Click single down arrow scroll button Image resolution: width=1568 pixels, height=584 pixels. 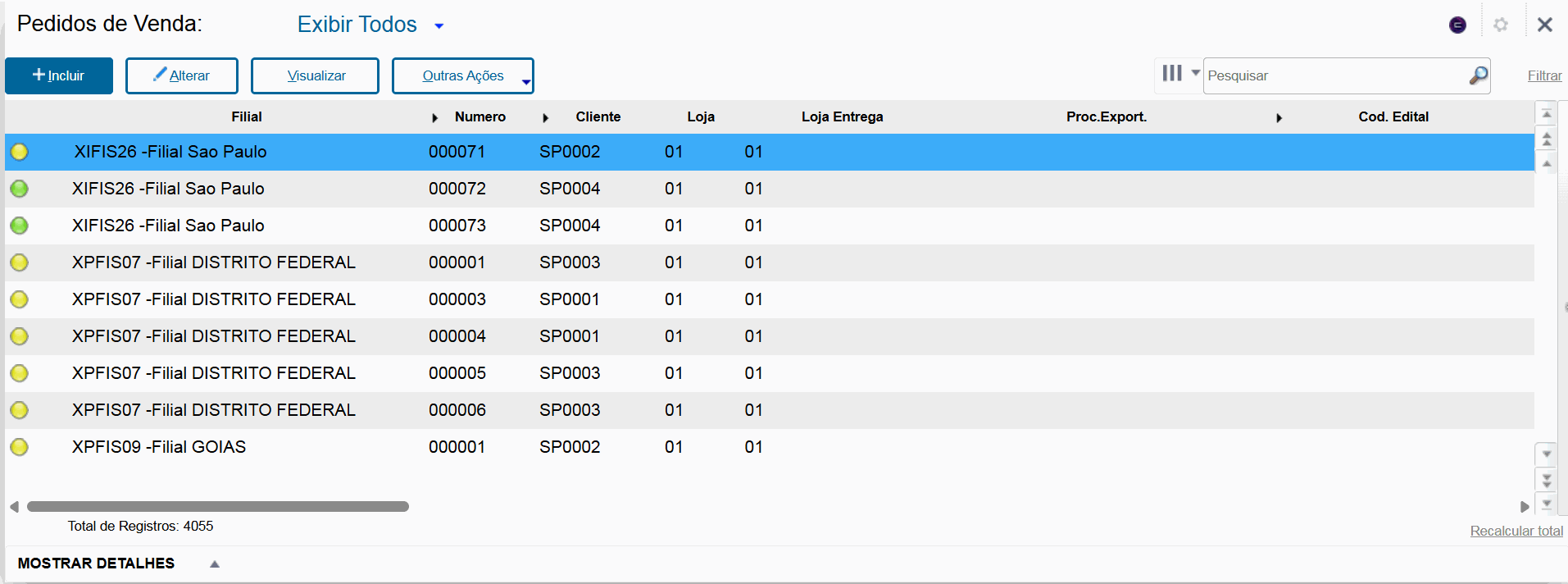click(1546, 454)
